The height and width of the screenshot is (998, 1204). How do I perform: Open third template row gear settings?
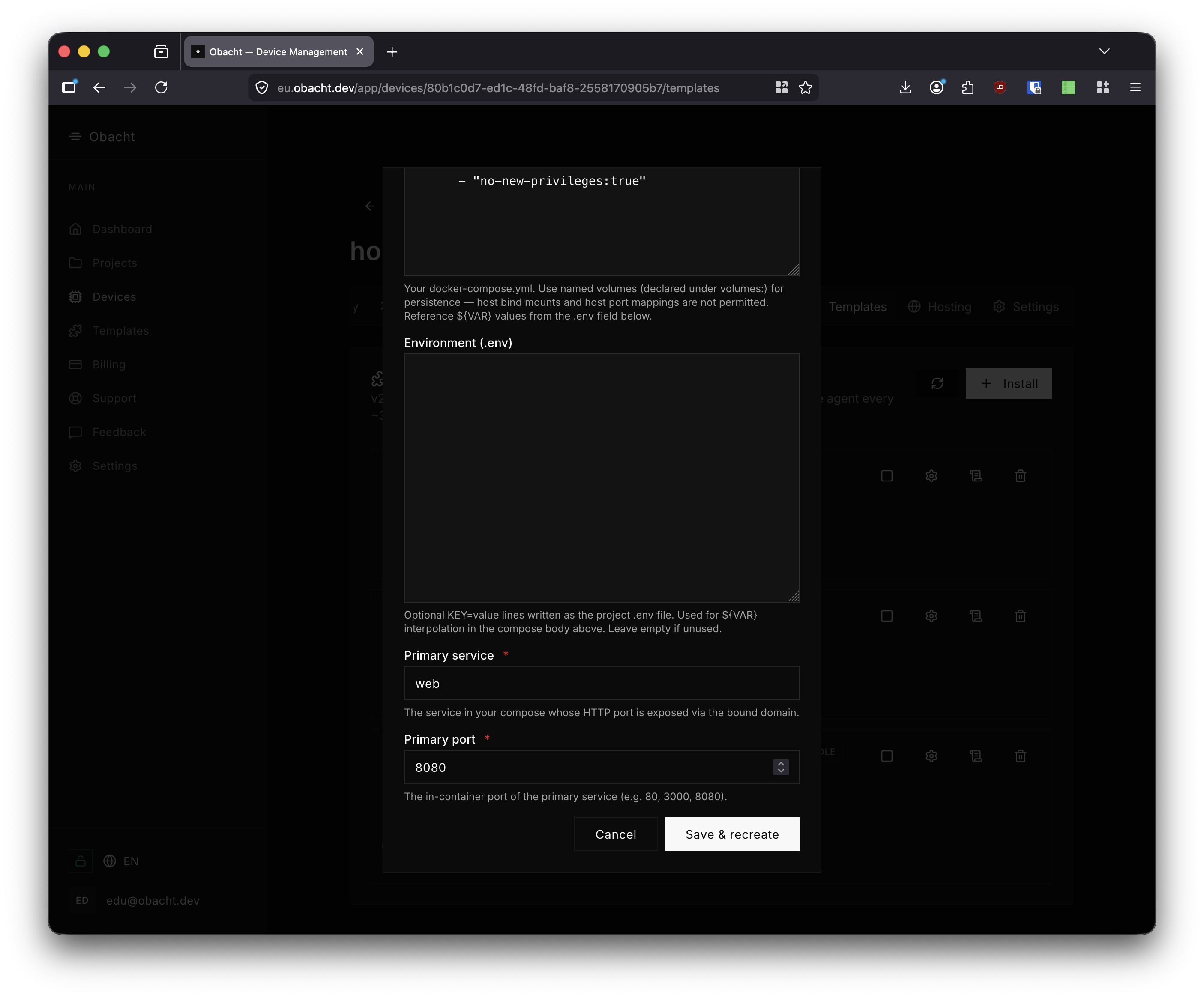tap(931, 756)
